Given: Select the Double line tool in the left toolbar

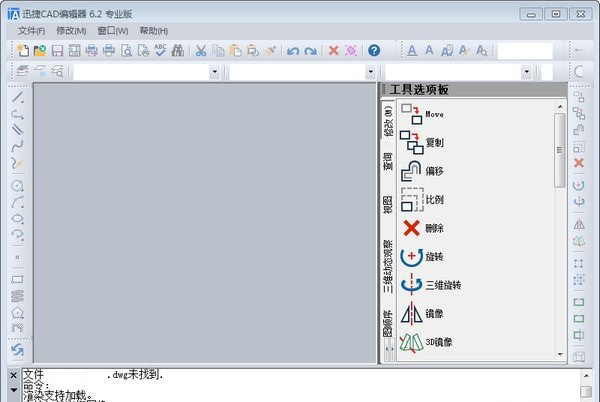Looking at the screenshot, I should 17,130.
